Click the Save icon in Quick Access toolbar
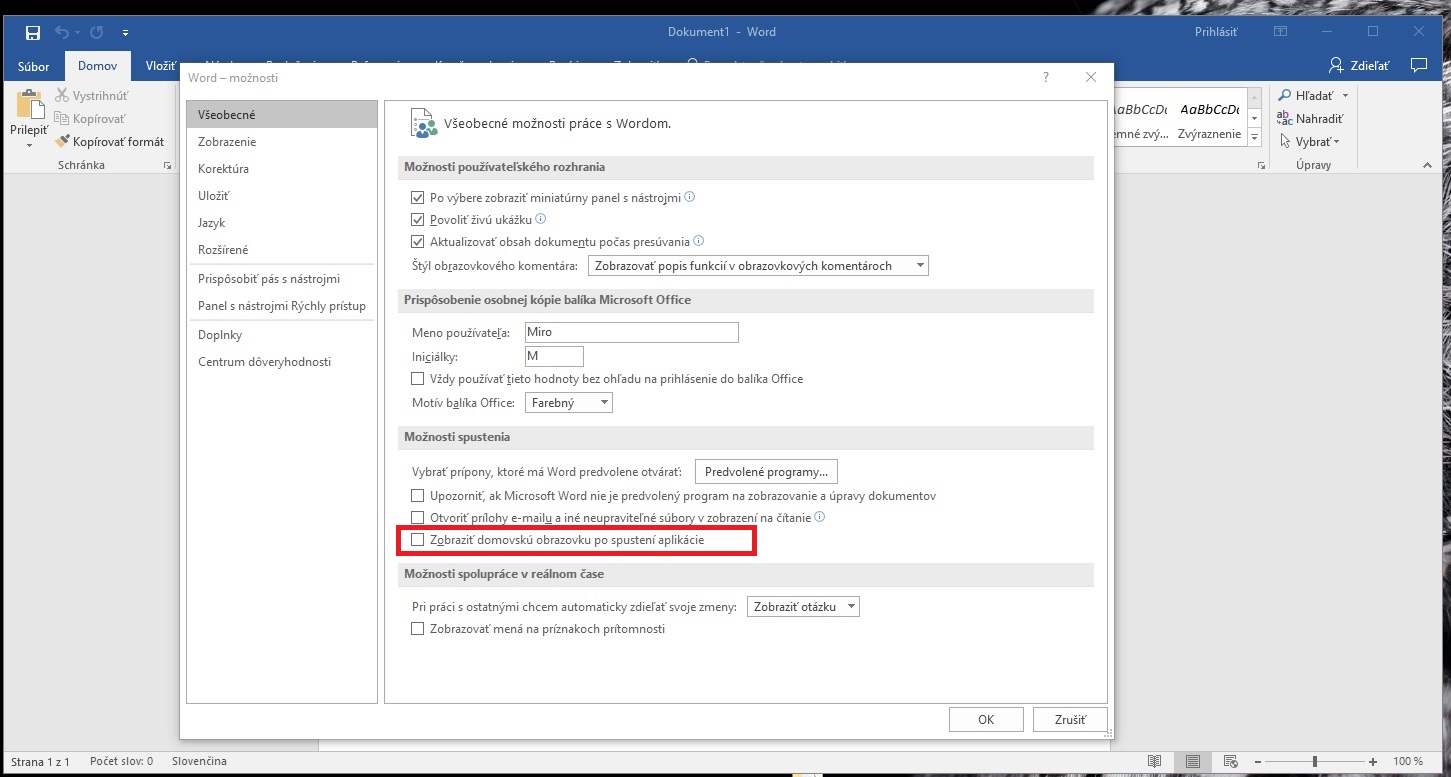Screen dimensions: 1451x777 pyautogui.click(x=33, y=32)
